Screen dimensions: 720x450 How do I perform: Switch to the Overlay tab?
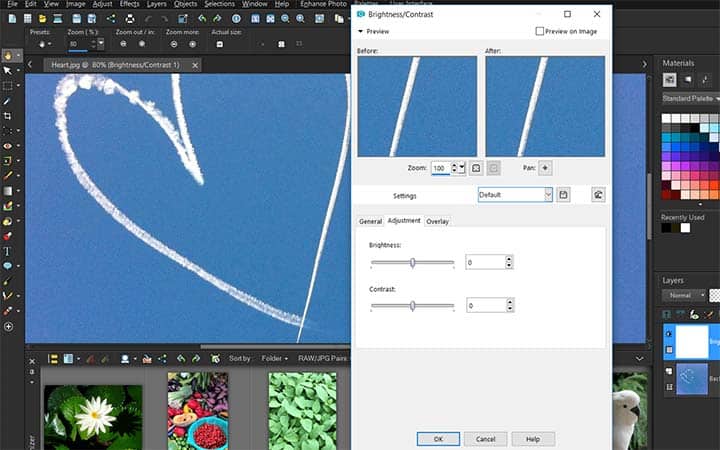[x=437, y=221]
